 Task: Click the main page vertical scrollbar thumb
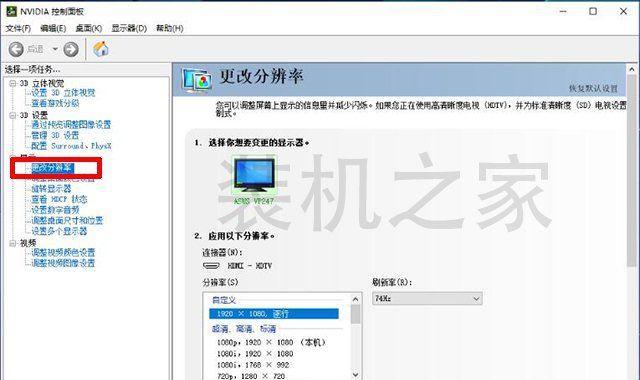point(632,171)
